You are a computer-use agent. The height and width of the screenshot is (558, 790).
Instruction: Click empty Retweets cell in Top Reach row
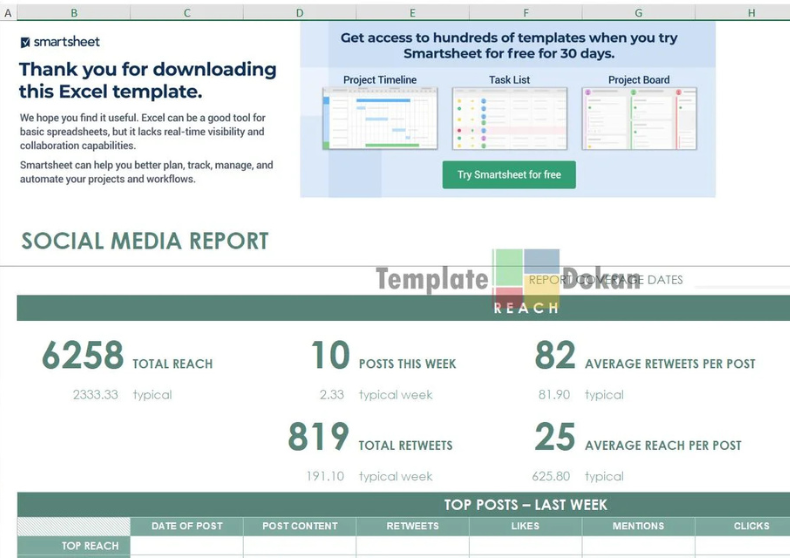click(413, 546)
